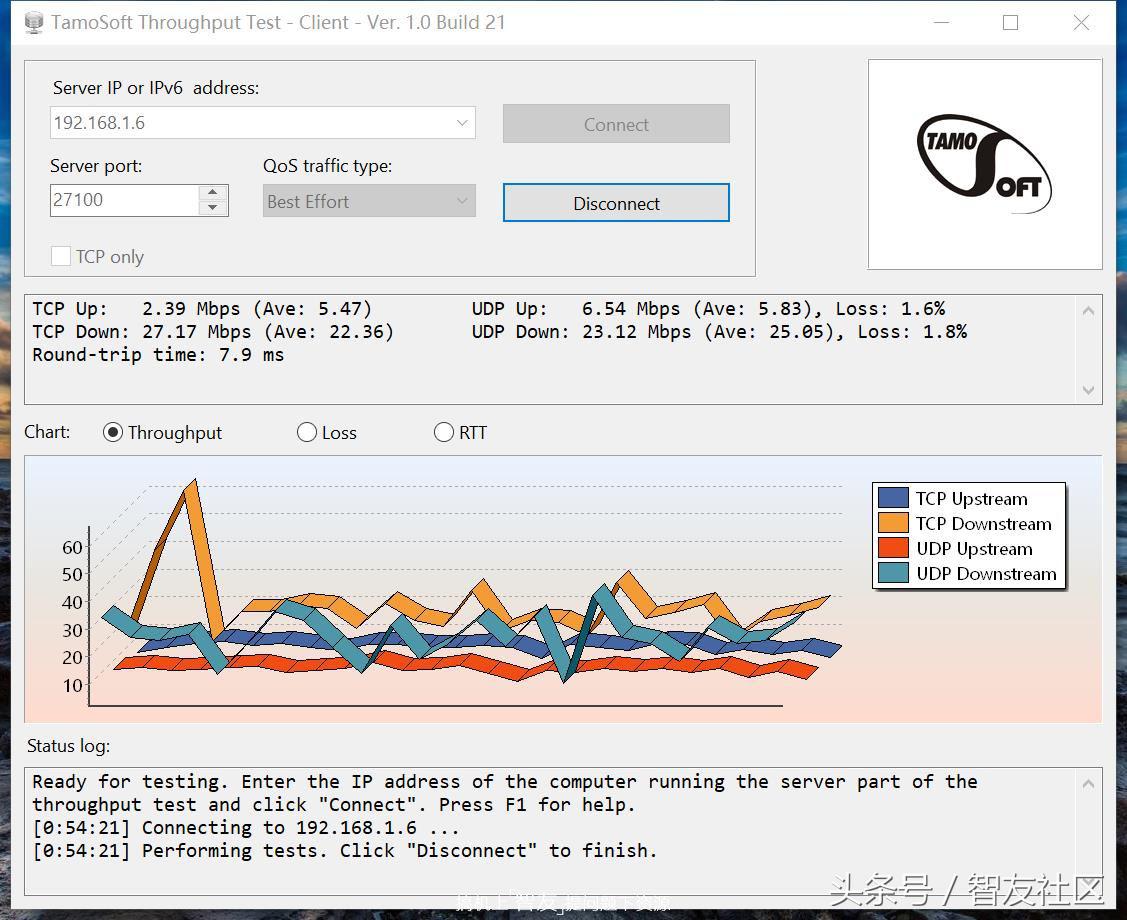The width and height of the screenshot is (1127, 920).
Task: Click the UDP Downstream teal legend swatch
Action: click(893, 573)
